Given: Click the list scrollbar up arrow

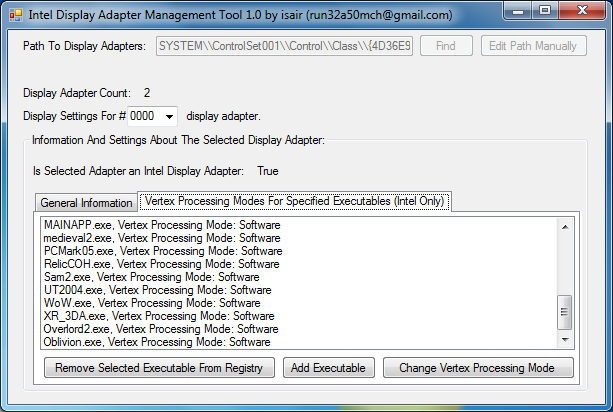Looking at the screenshot, I should [x=565, y=227].
